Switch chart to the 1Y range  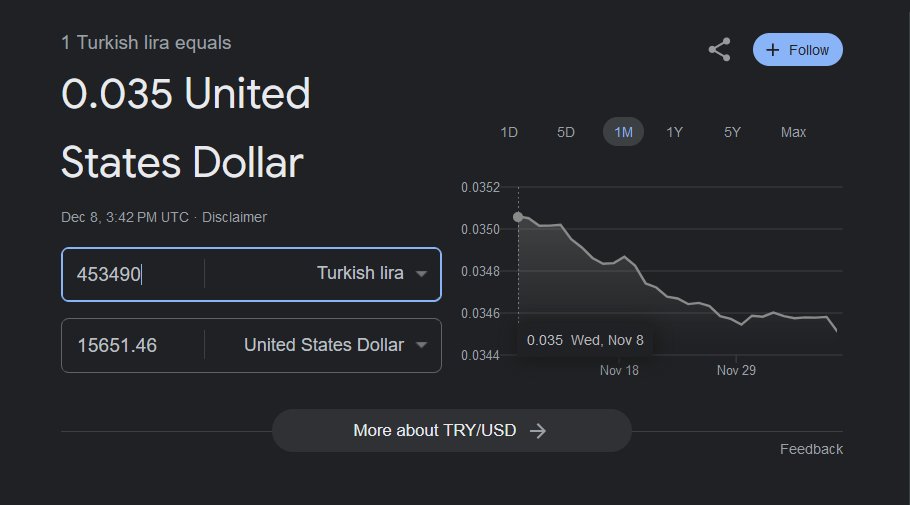(674, 132)
